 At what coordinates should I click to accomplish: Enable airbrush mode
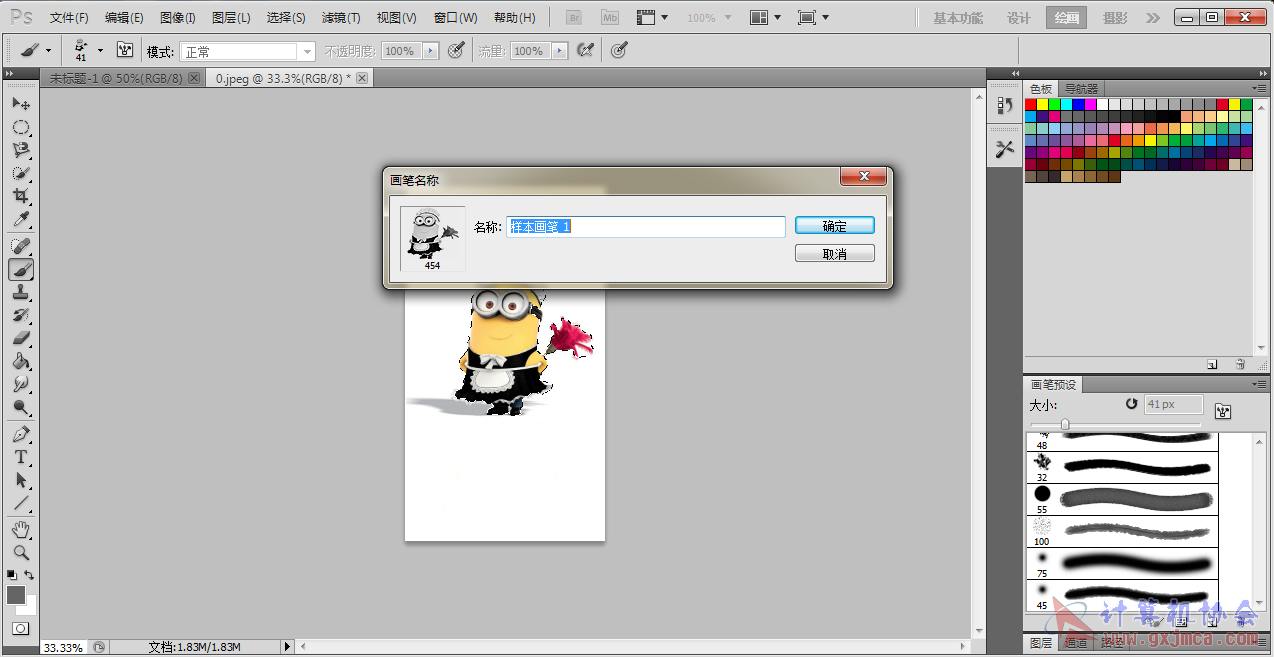click(x=585, y=50)
